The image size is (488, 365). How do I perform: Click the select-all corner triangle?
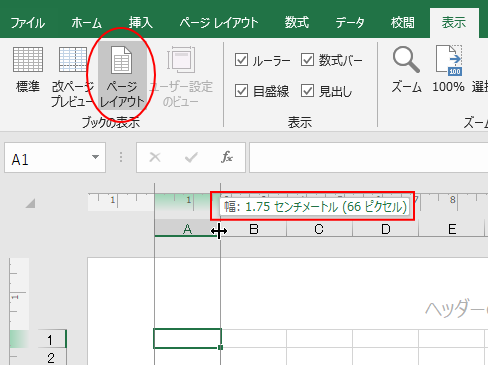(30, 203)
